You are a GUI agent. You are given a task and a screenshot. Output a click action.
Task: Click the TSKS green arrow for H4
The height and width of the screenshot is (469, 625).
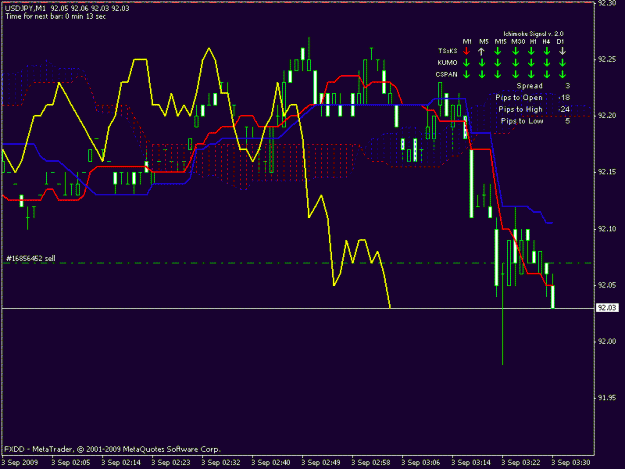[547, 51]
